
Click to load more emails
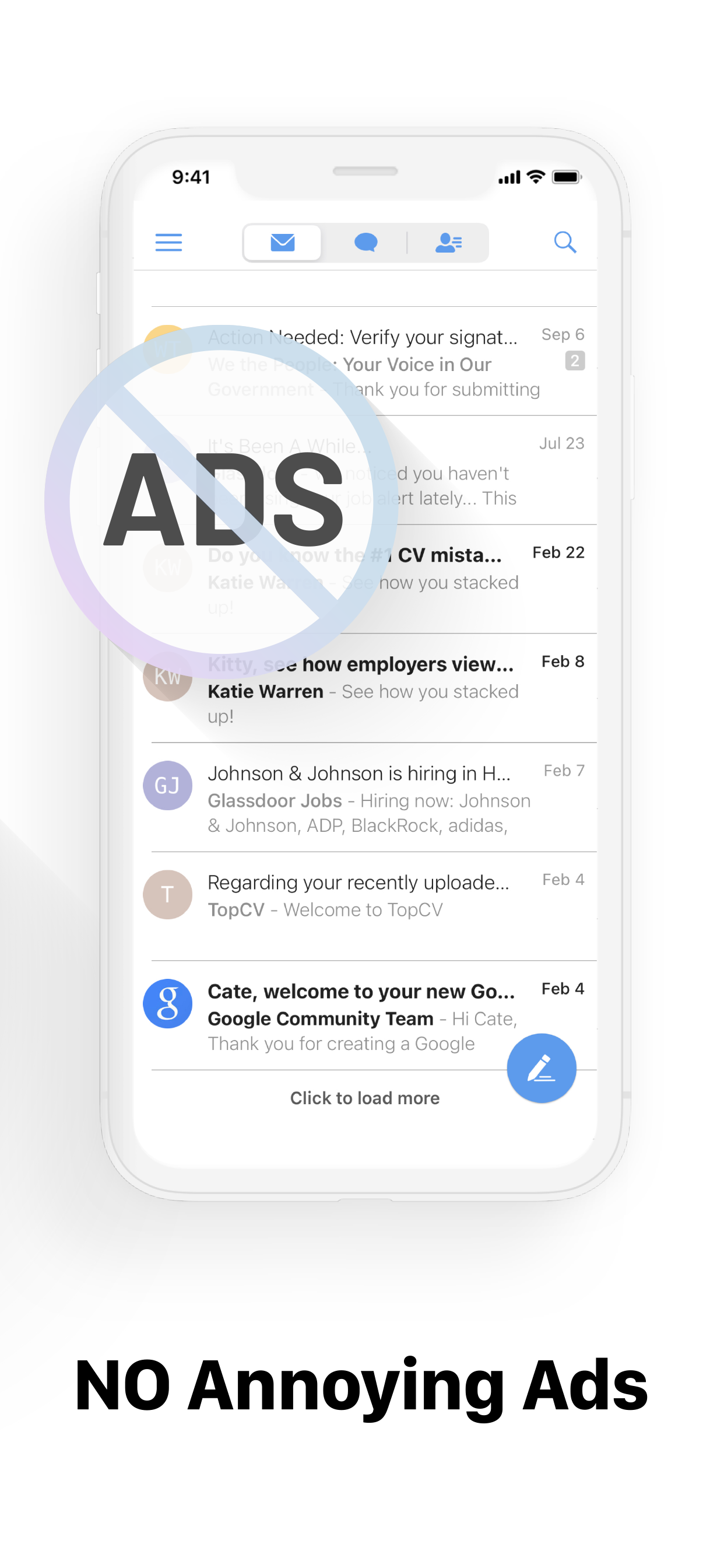[x=364, y=1097]
